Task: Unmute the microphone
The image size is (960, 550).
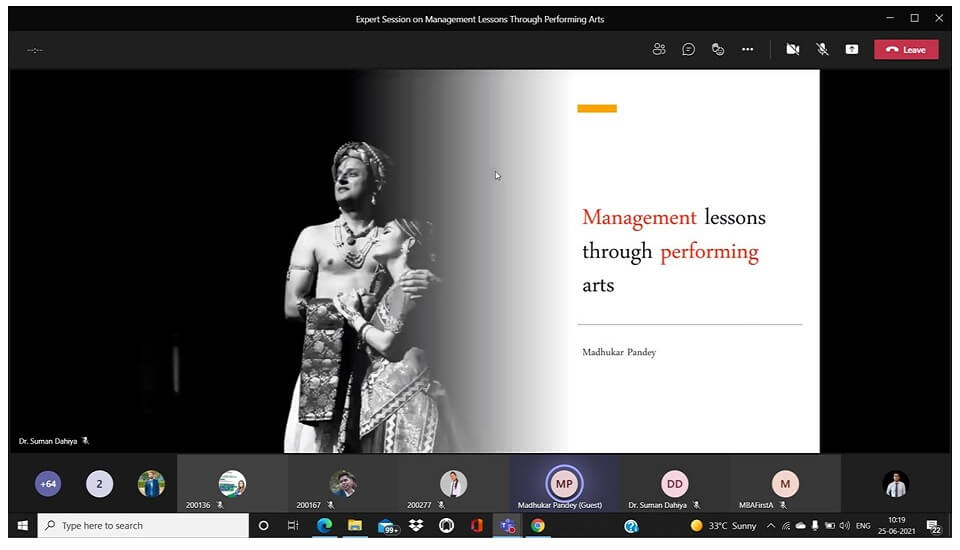Action: tap(822, 49)
